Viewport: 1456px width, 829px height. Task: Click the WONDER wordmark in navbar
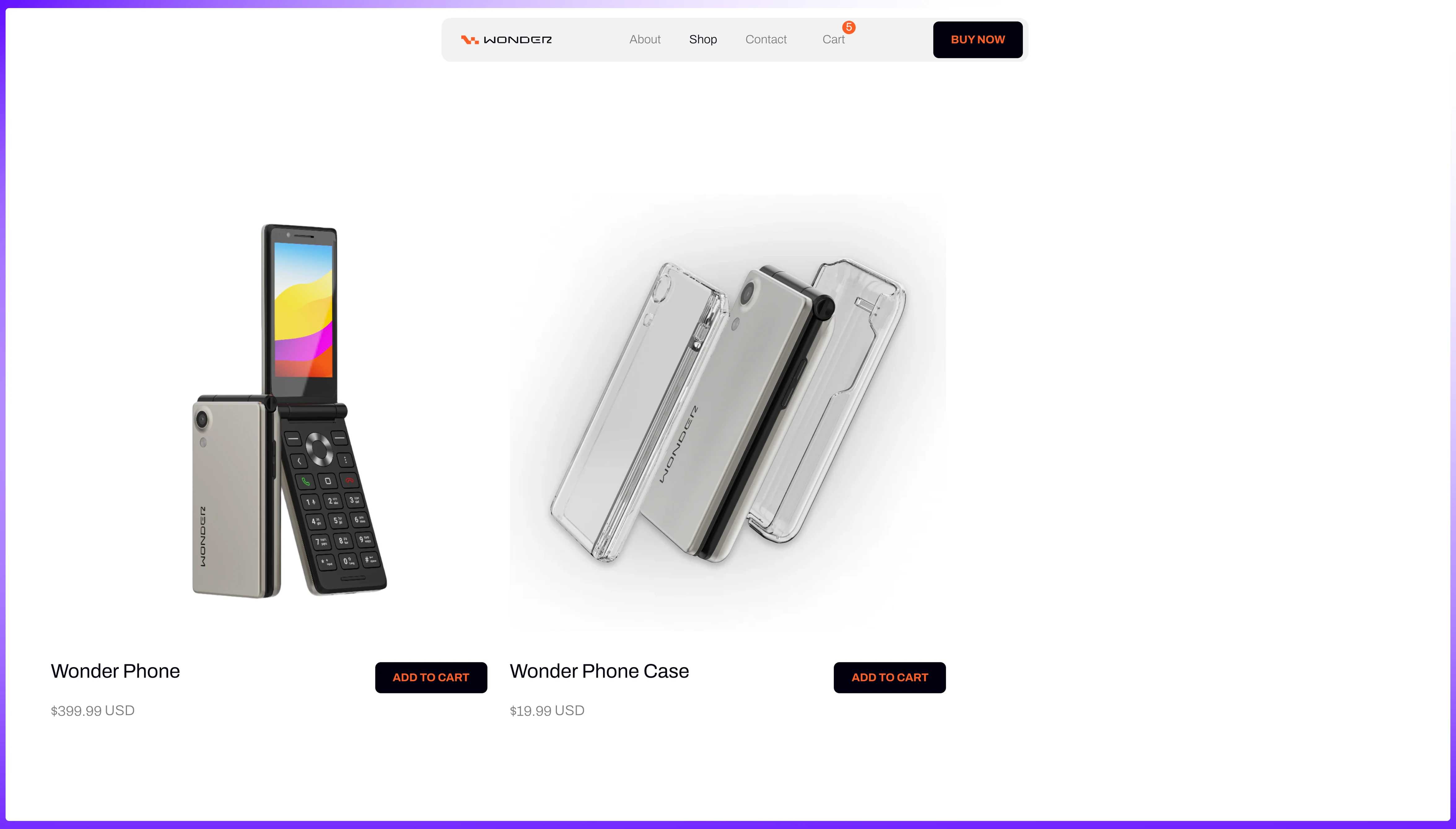518,40
